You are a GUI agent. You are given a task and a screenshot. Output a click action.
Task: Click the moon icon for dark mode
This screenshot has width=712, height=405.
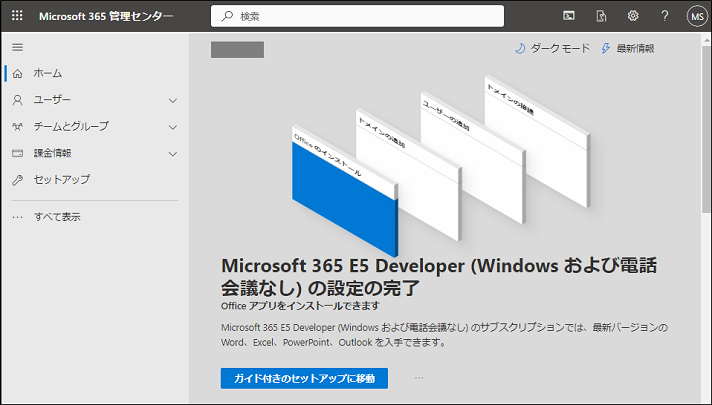tap(520, 49)
